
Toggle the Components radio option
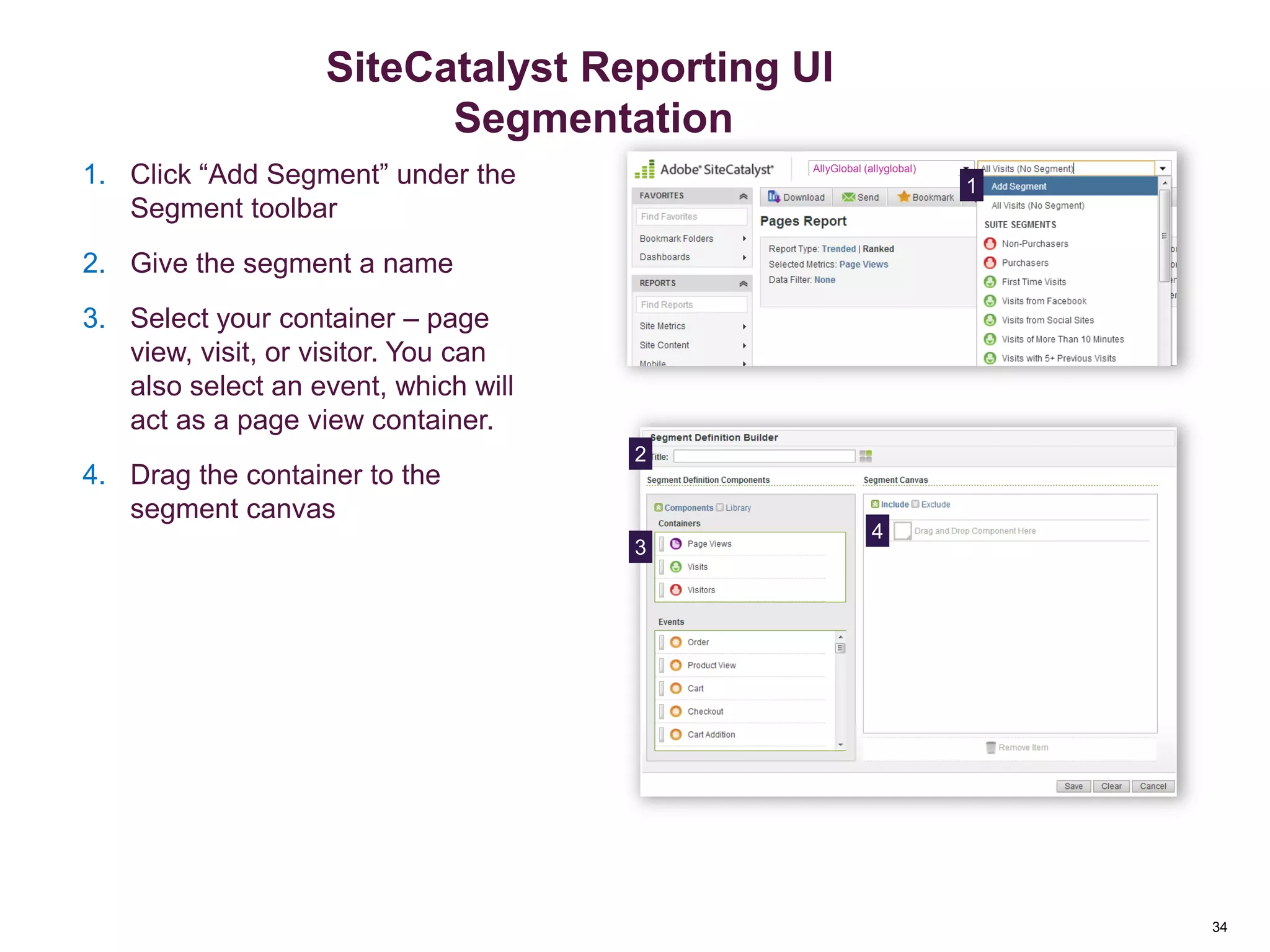[x=658, y=508]
